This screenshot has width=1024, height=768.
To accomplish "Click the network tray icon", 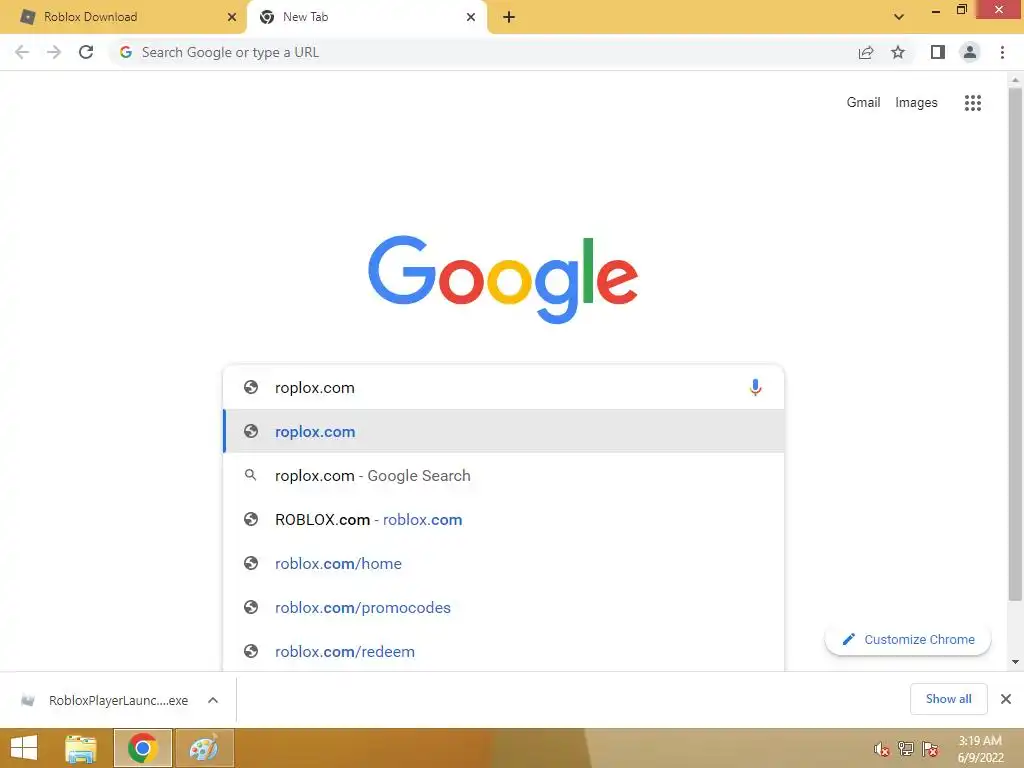I will pyautogui.click(x=906, y=749).
